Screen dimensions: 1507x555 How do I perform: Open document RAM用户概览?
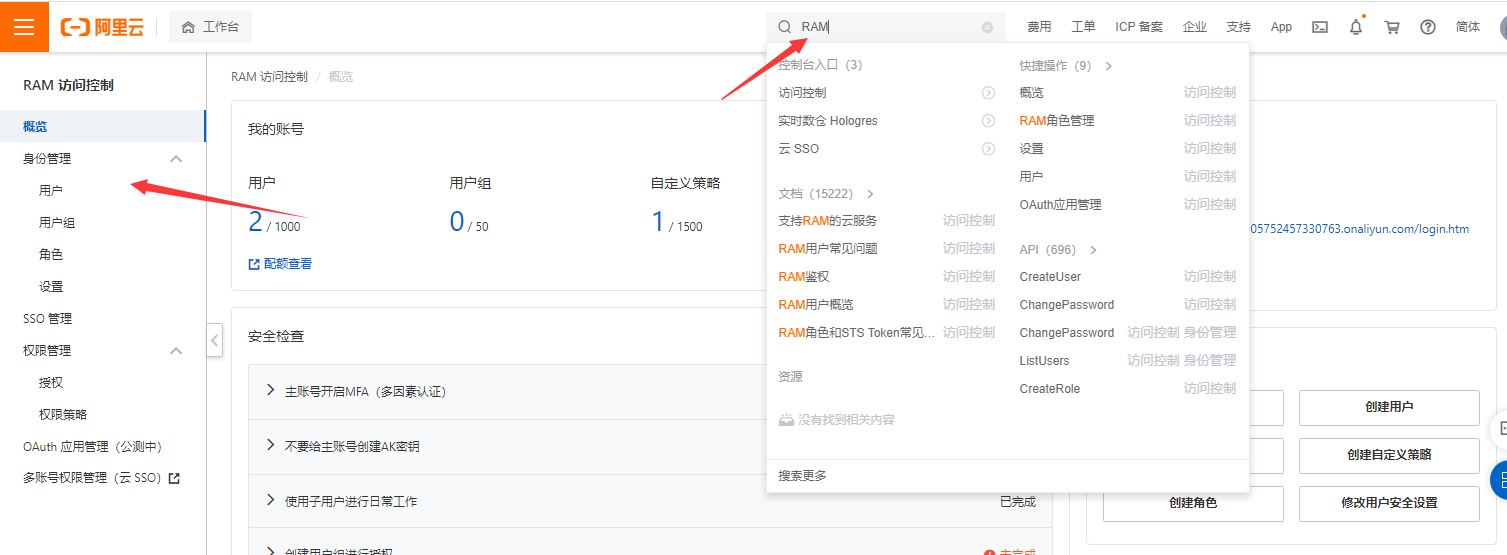(815, 305)
